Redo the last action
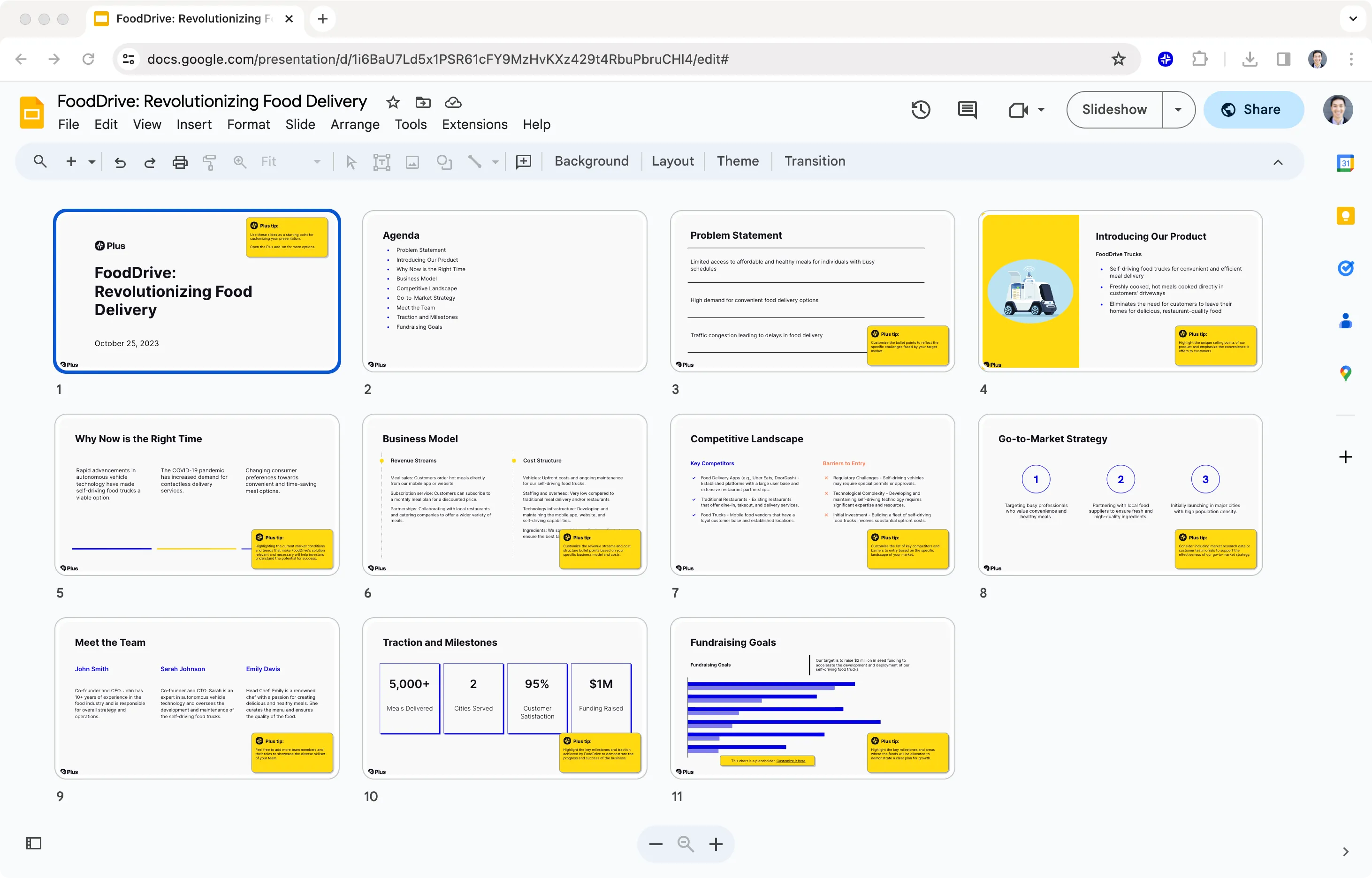This screenshot has width=1372, height=878. click(x=149, y=161)
